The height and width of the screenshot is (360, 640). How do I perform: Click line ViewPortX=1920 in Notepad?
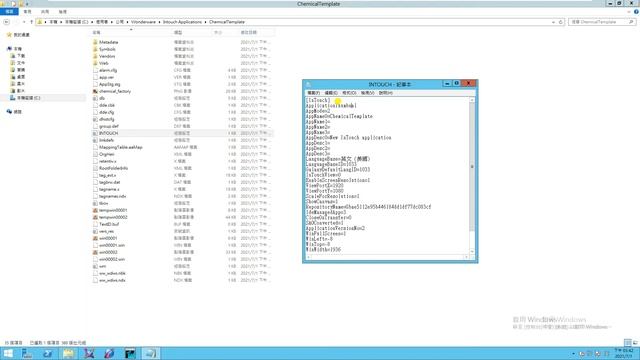coord(324,185)
